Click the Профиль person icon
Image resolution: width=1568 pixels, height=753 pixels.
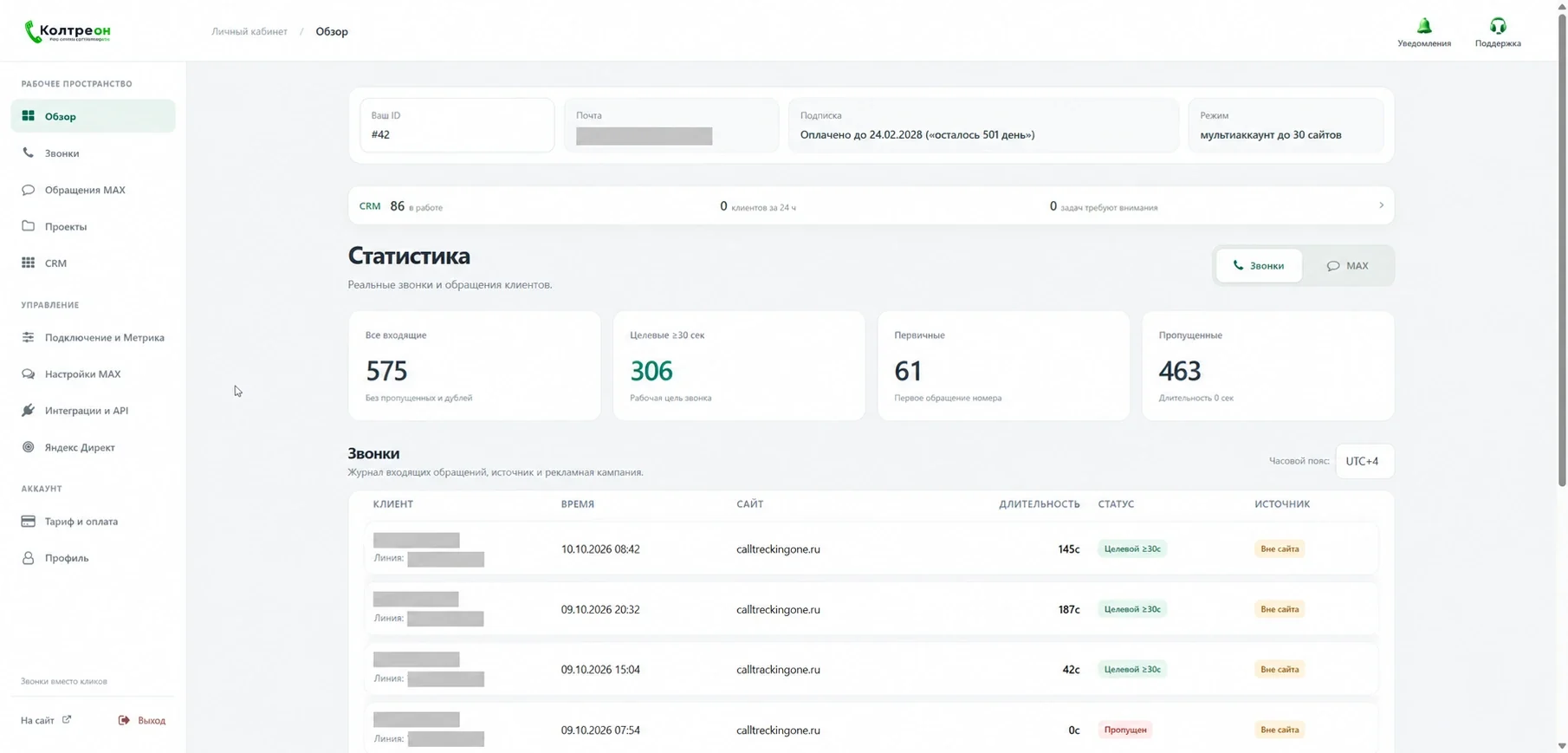pyautogui.click(x=29, y=558)
